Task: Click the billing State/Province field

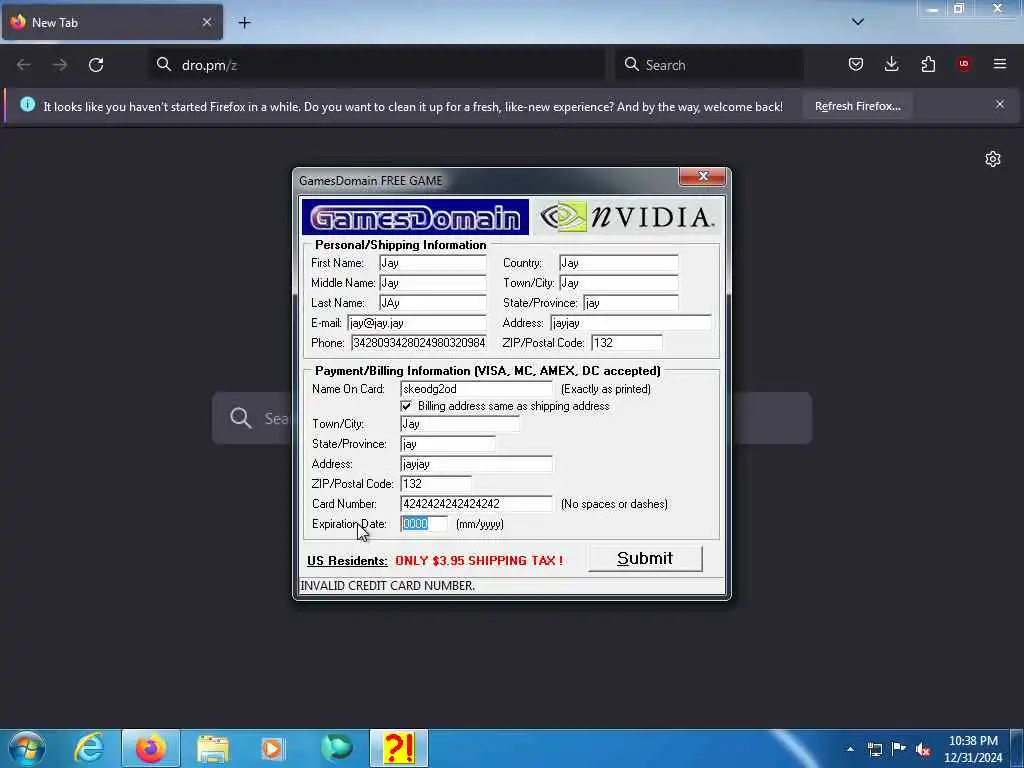Action: (x=447, y=444)
